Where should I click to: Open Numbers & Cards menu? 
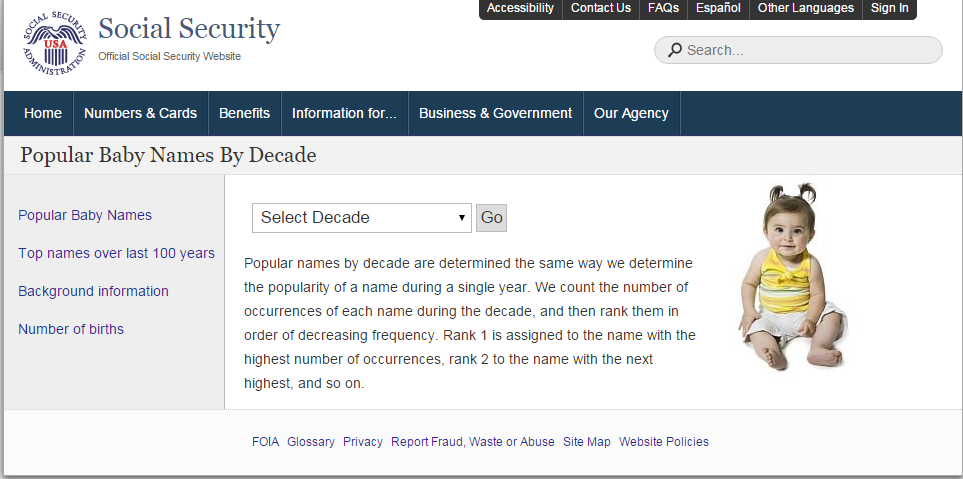(140, 113)
